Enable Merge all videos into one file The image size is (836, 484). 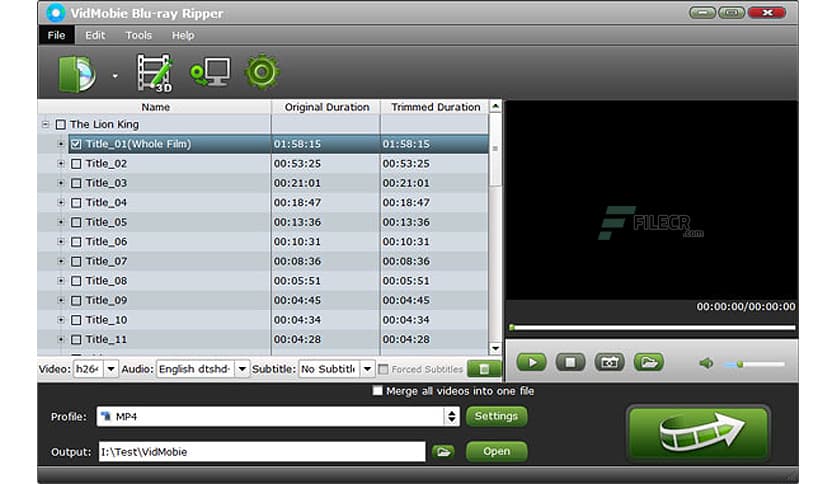coord(377,391)
